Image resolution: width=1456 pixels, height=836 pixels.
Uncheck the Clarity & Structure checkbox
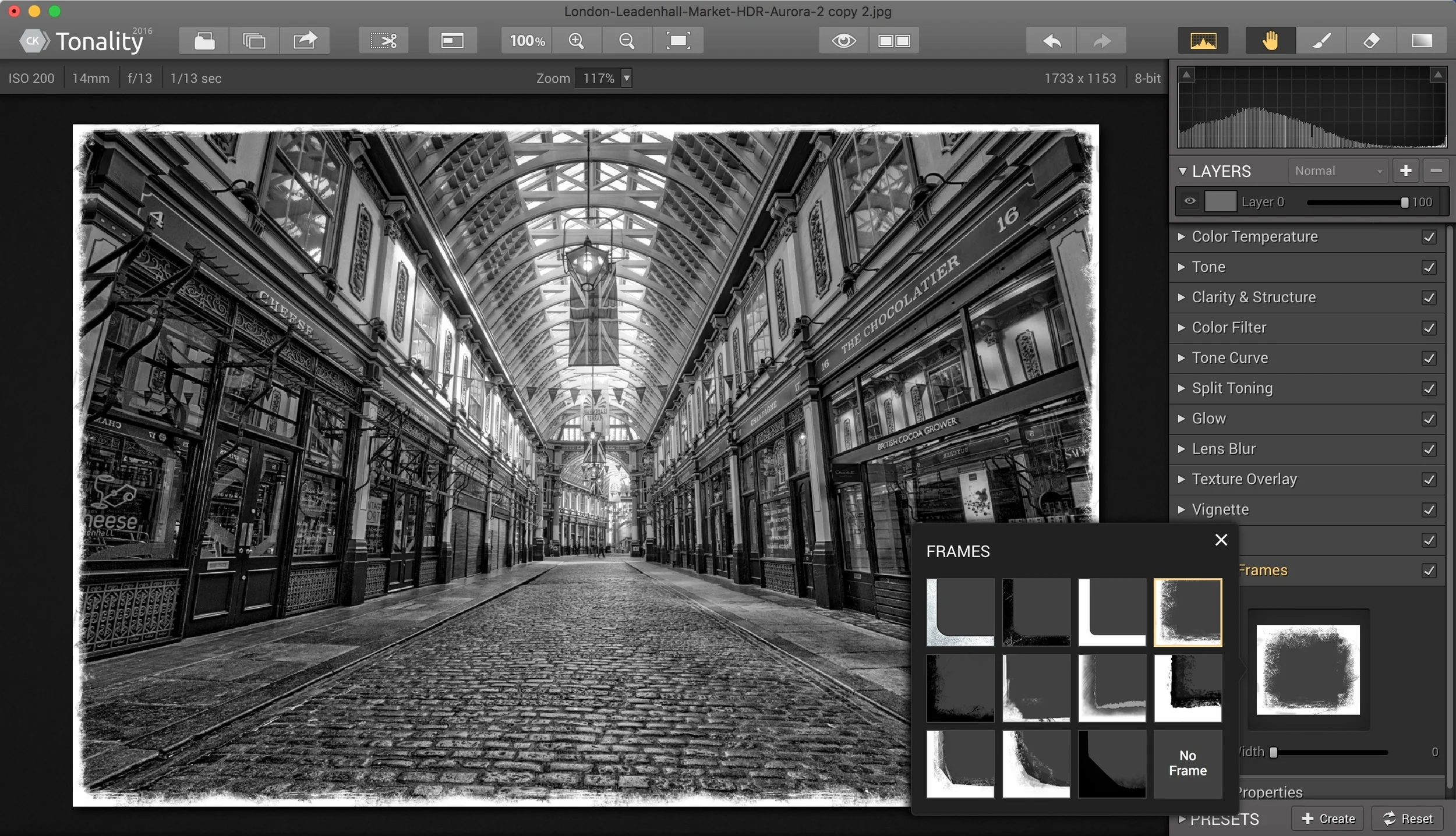(x=1429, y=297)
